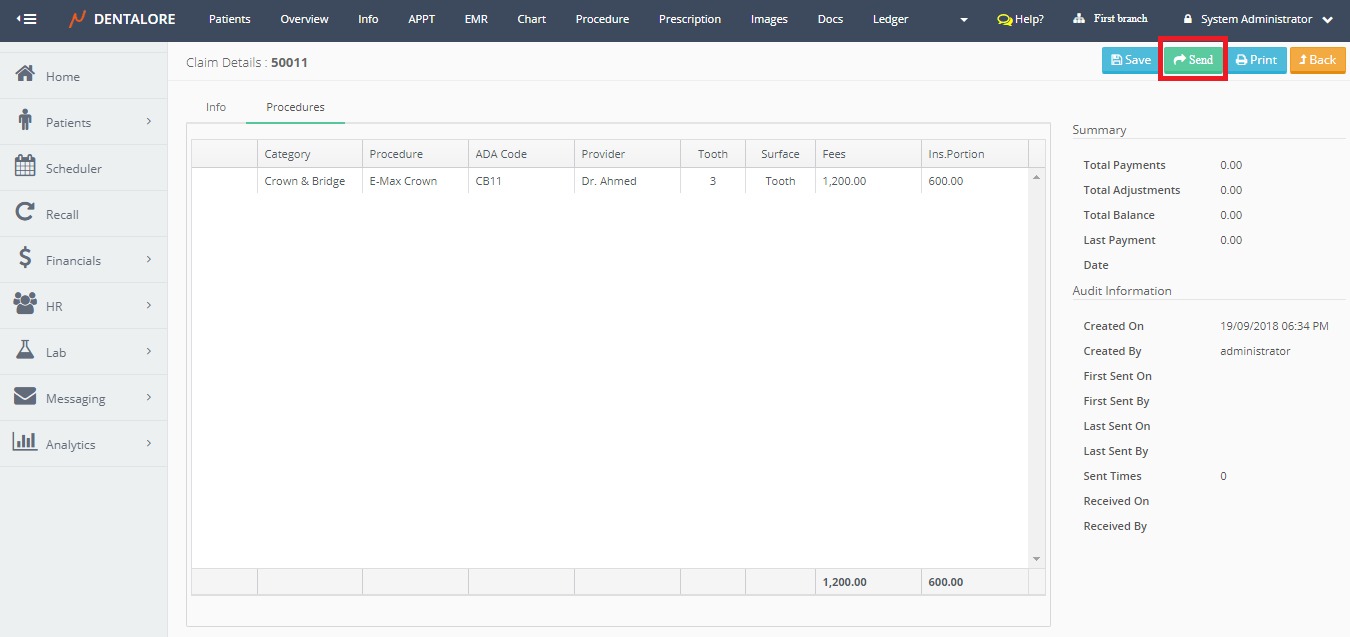Expand the HR sidebar submenu

[x=149, y=306]
